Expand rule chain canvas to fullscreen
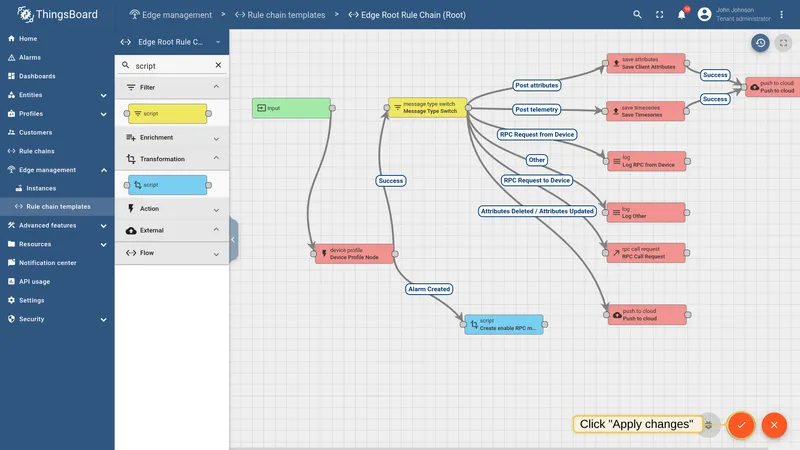The height and width of the screenshot is (450, 800). (x=783, y=43)
